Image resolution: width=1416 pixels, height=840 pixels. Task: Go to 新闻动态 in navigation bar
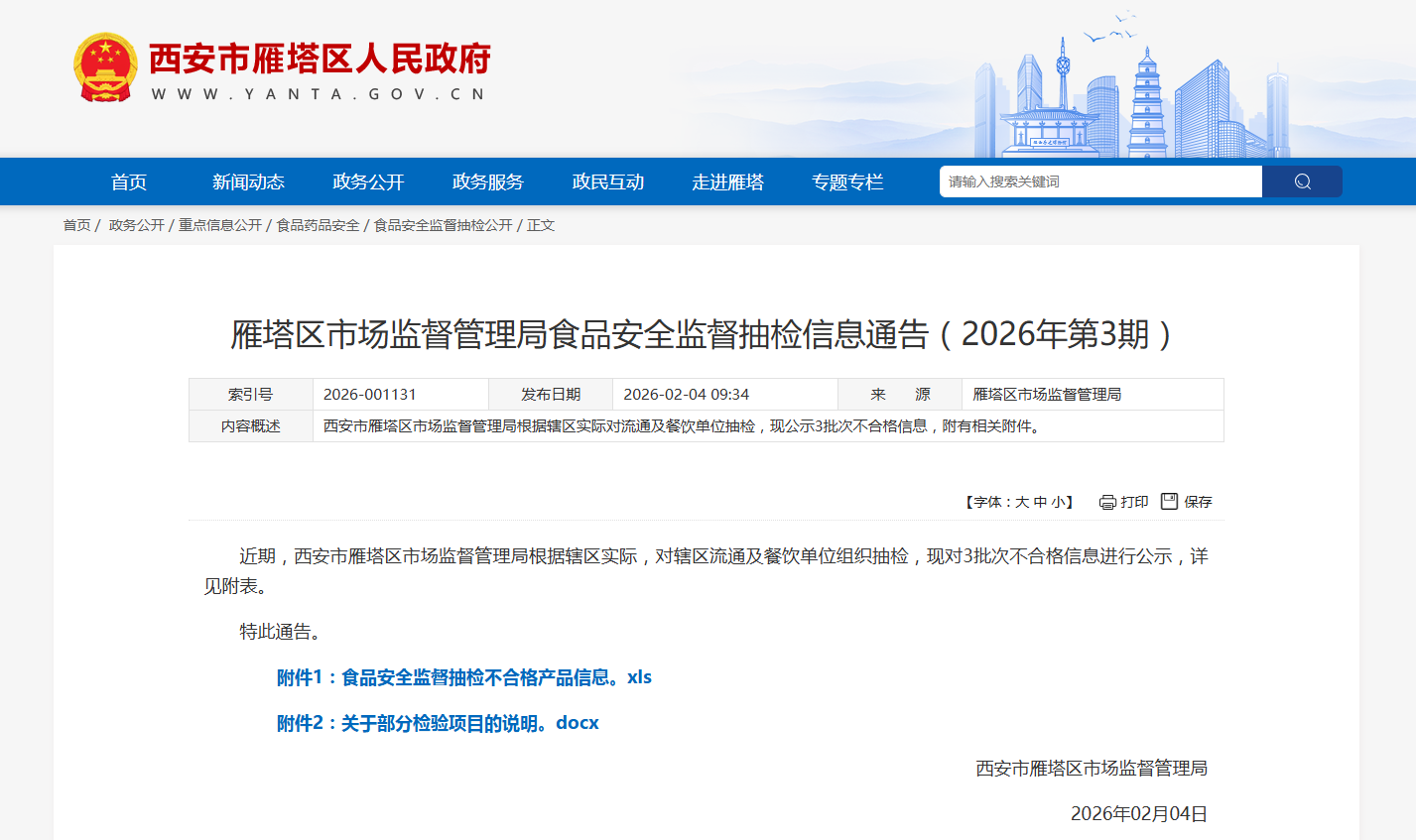248,182
